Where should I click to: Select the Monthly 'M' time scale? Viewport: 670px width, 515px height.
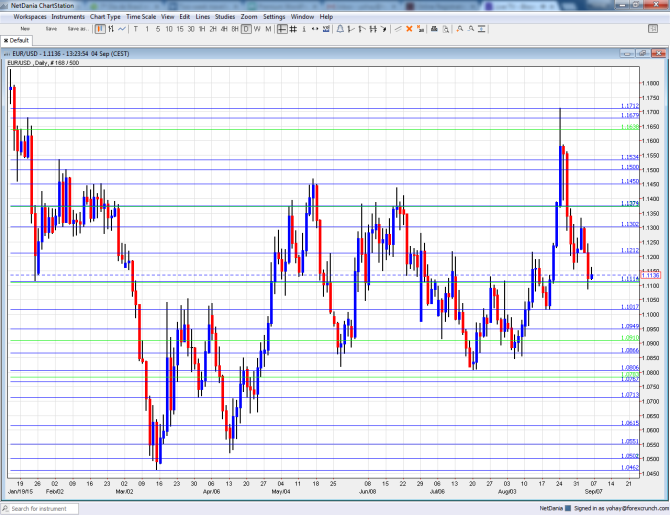[x=268, y=29]
